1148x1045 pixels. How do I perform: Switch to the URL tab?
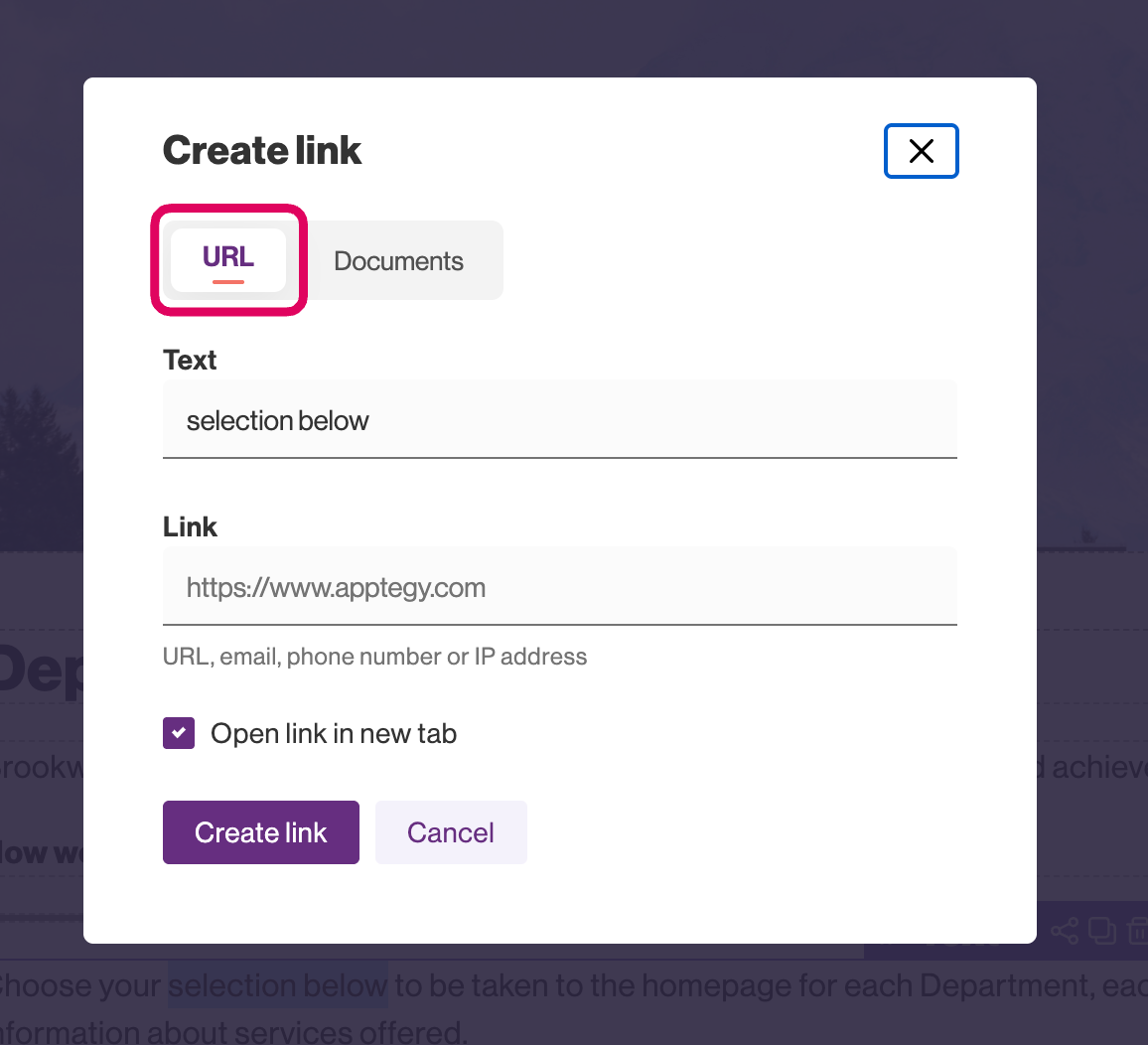click(228, 259)
